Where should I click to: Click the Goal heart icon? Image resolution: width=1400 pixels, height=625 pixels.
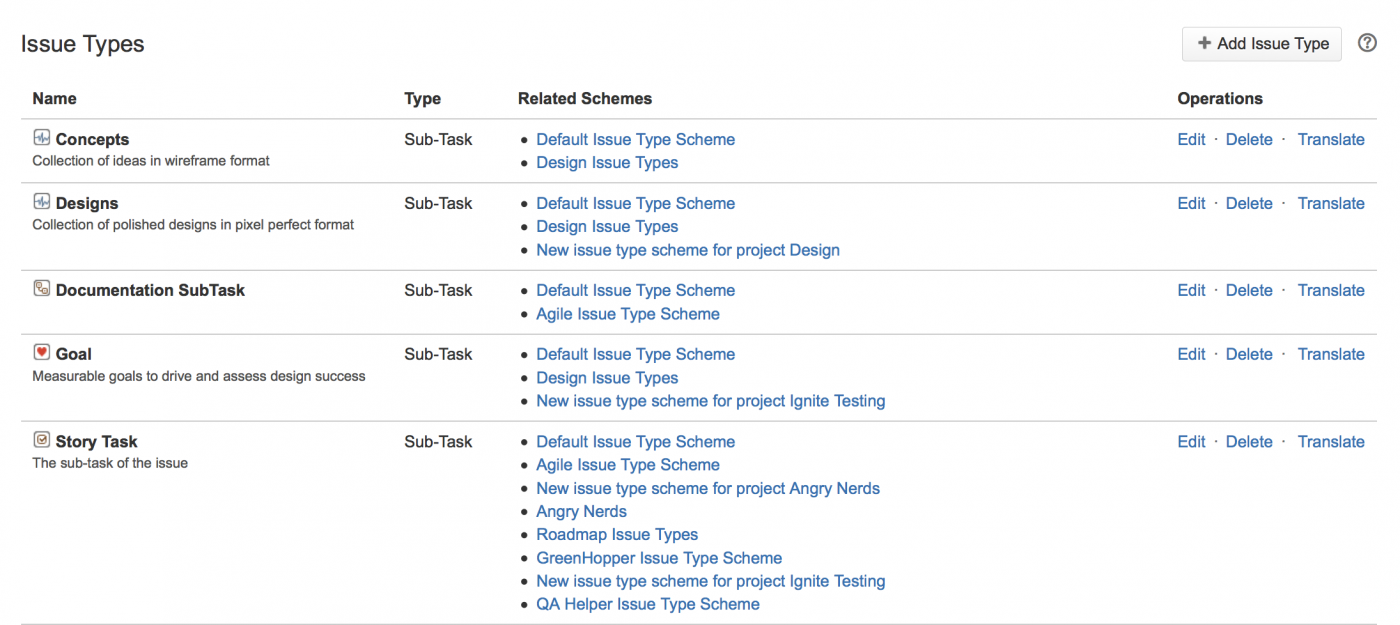click(x=41, y=353)
